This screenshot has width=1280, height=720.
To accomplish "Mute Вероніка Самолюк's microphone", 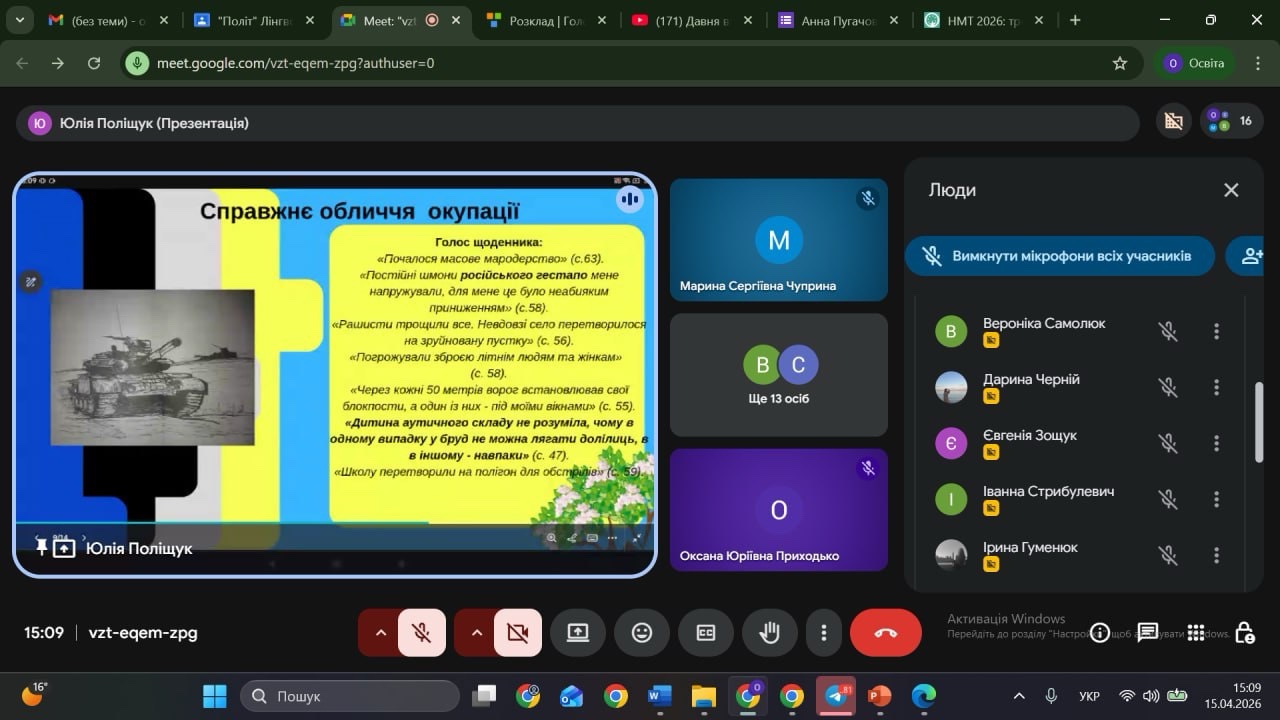I will point(1167,331).
